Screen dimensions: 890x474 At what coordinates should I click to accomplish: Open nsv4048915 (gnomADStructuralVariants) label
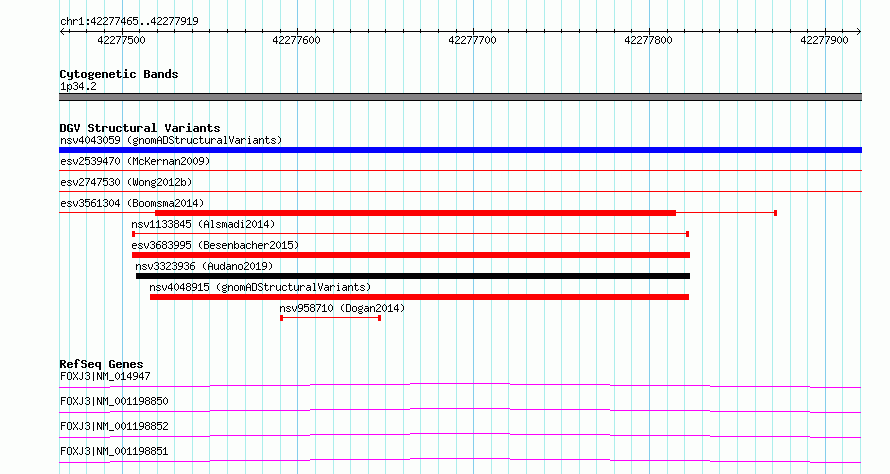tap(260, 287)
